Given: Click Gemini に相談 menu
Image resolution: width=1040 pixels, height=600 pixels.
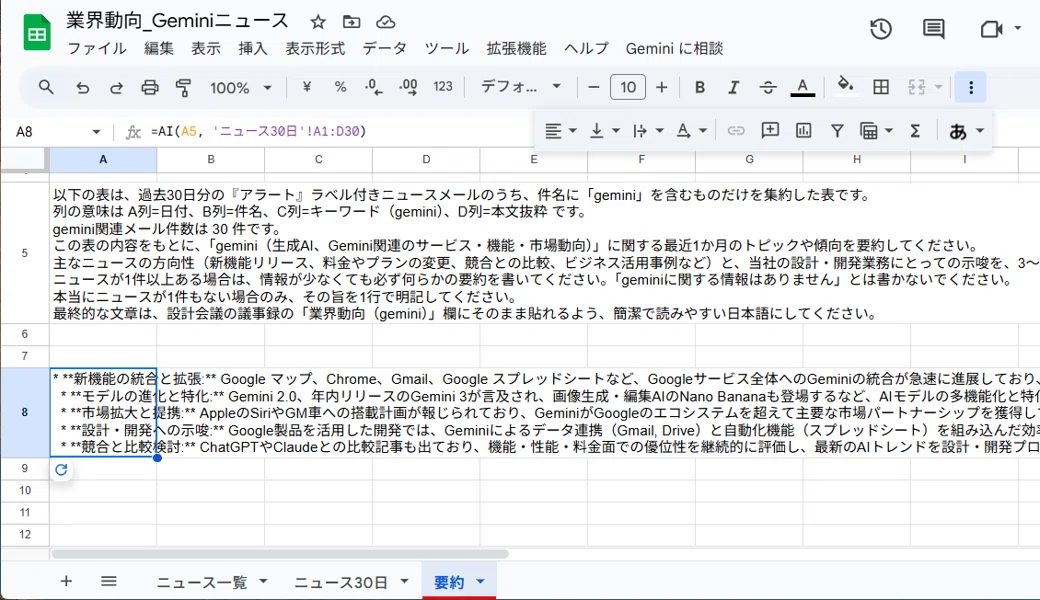Looking at the screenshot, I should [674, 48].
